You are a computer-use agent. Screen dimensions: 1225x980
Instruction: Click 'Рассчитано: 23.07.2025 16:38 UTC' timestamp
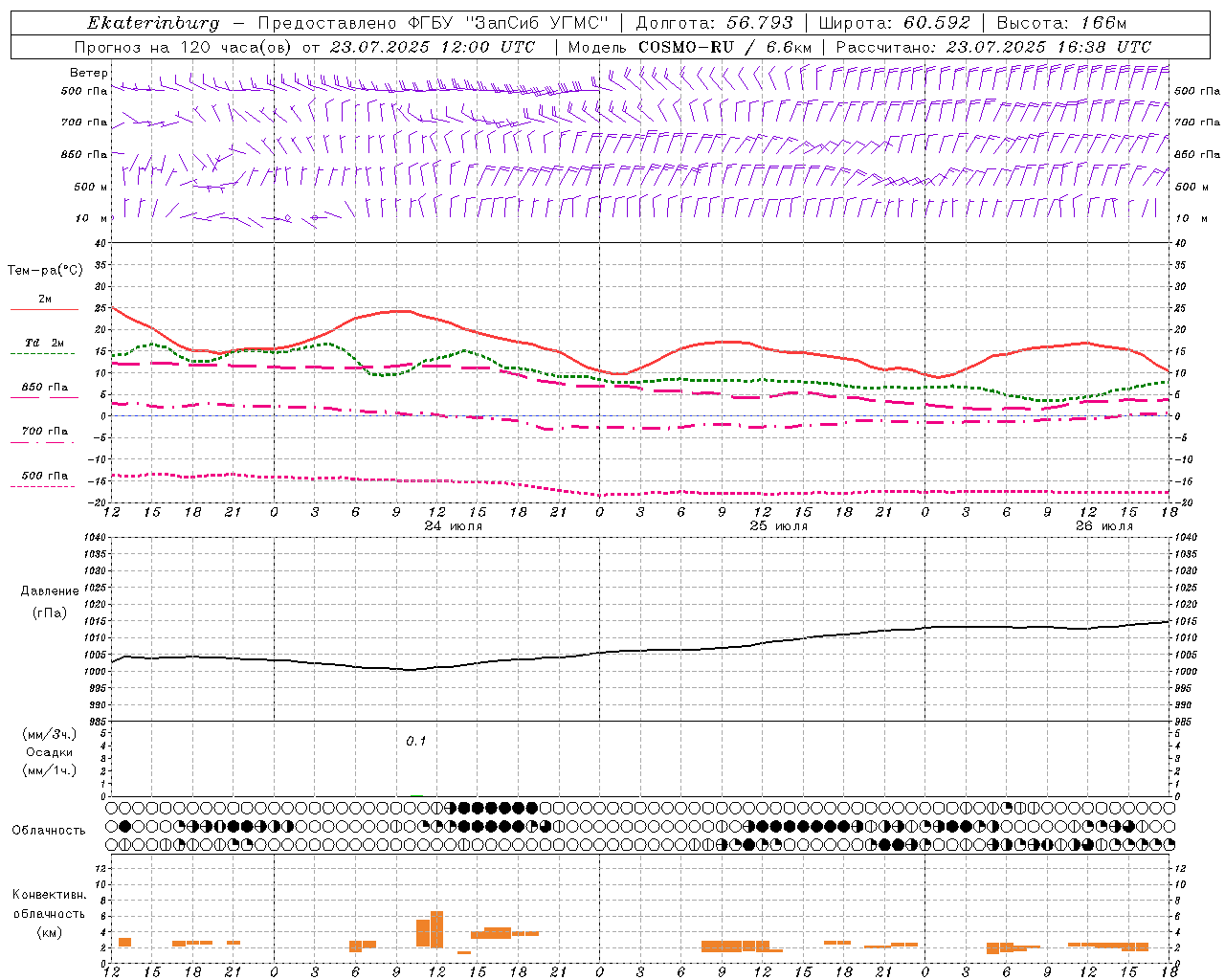993,47
